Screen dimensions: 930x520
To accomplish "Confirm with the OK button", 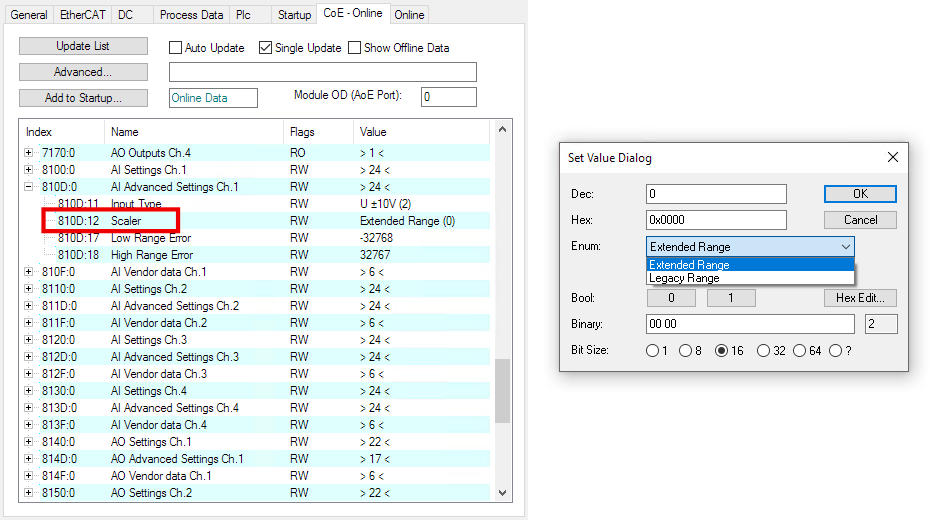I will tap(860, 194).
